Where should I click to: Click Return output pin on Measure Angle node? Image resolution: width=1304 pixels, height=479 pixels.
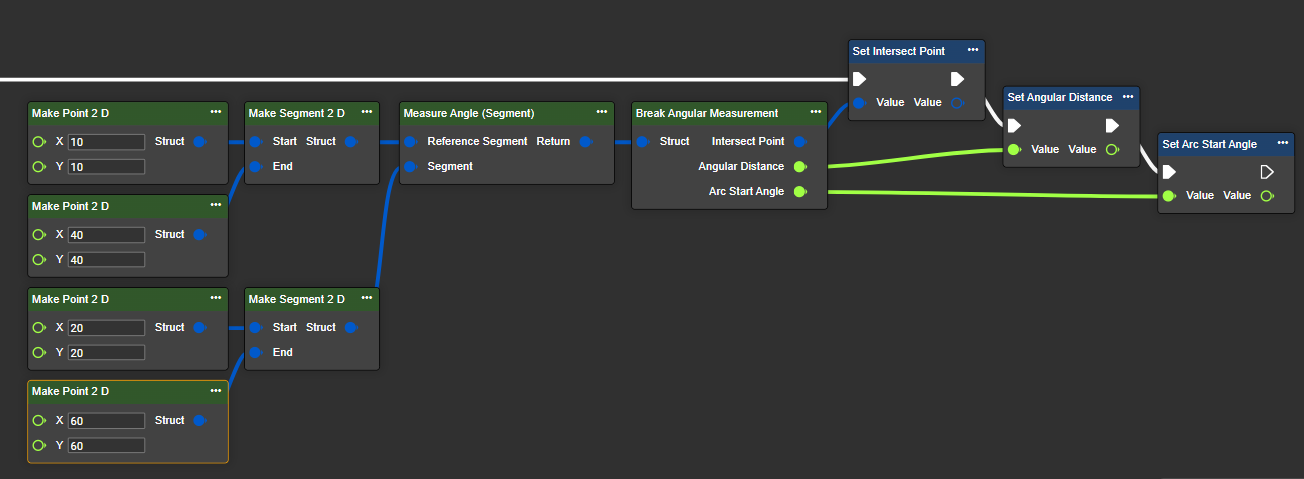(585, 142)
